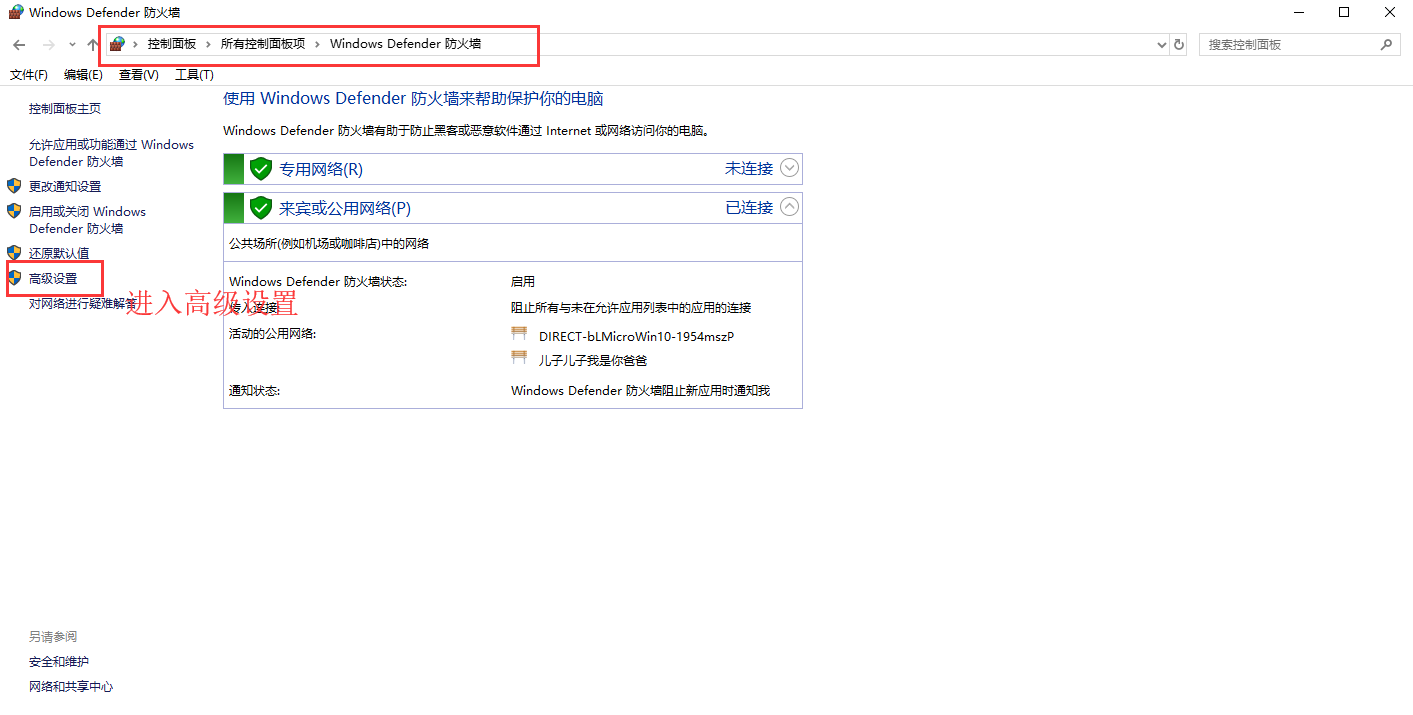Screen dimensions: 1413x715
Task: Click shield icon beside 更改通知设置
Action: point(14,186)
